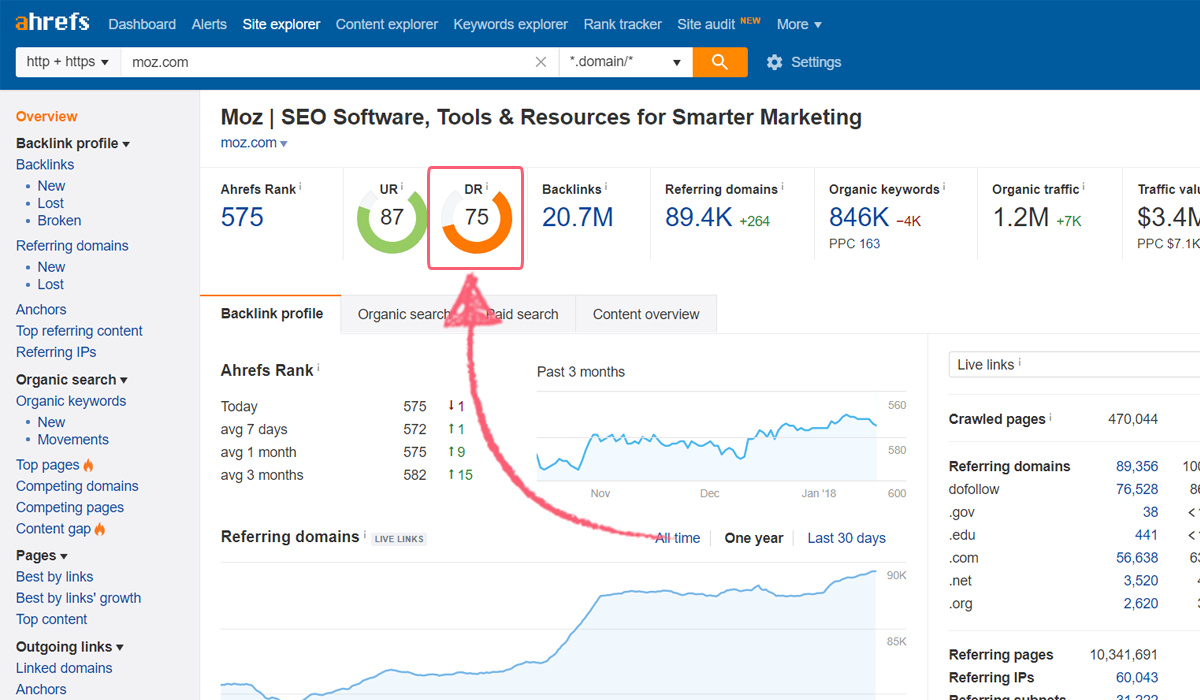Open Linked domains in sidebar
This screenshot has width=1200, height=700.
point(64,668)
